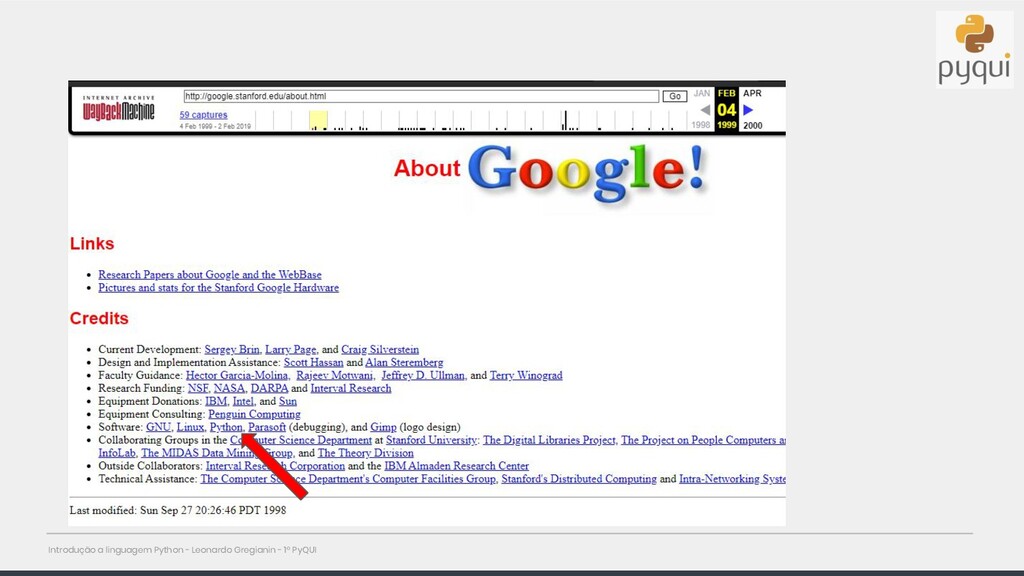
Task: Open the IBM equipment donations link
Action: [x=216, y=402]
